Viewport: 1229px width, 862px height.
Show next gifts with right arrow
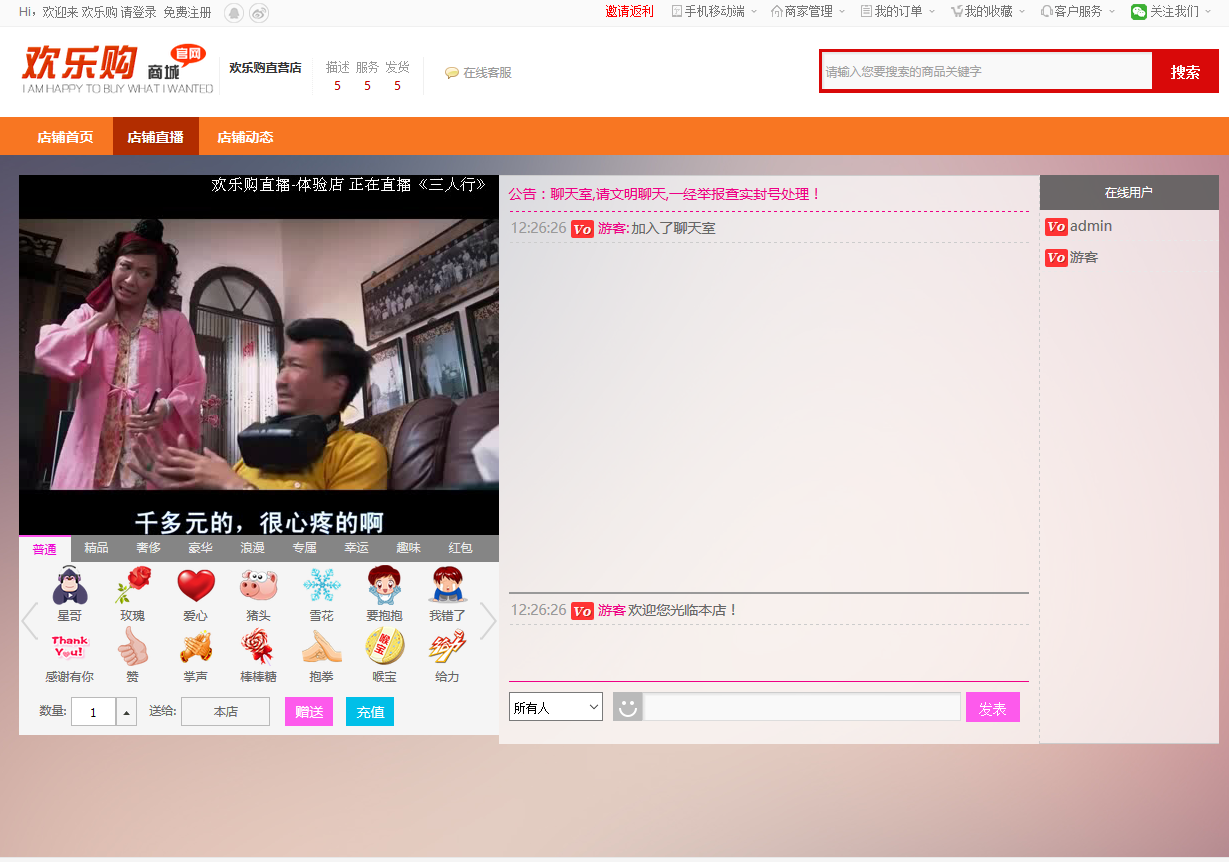coord(488,621)
